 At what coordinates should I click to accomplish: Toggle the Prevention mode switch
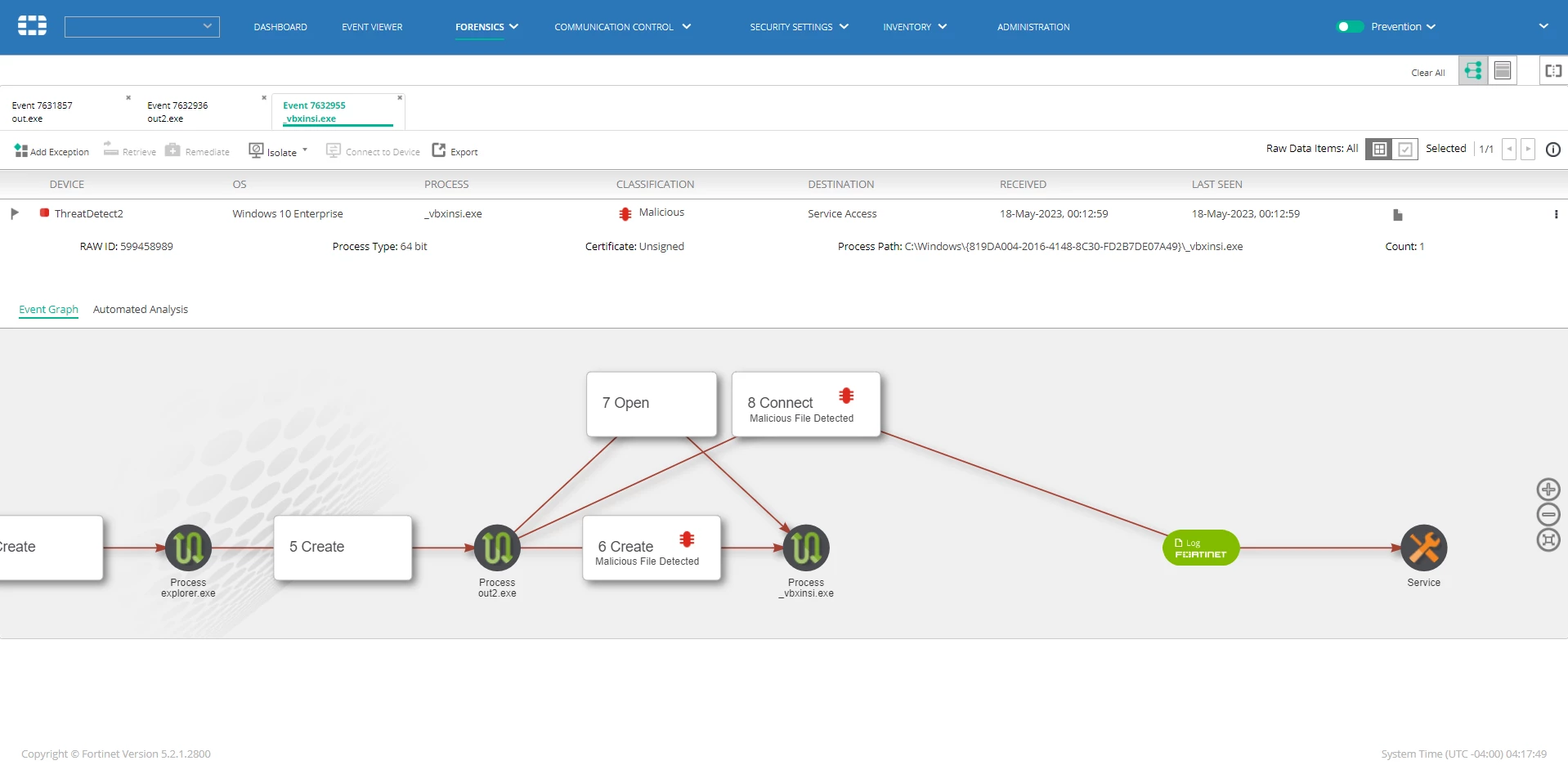[x=1350, y=27]
